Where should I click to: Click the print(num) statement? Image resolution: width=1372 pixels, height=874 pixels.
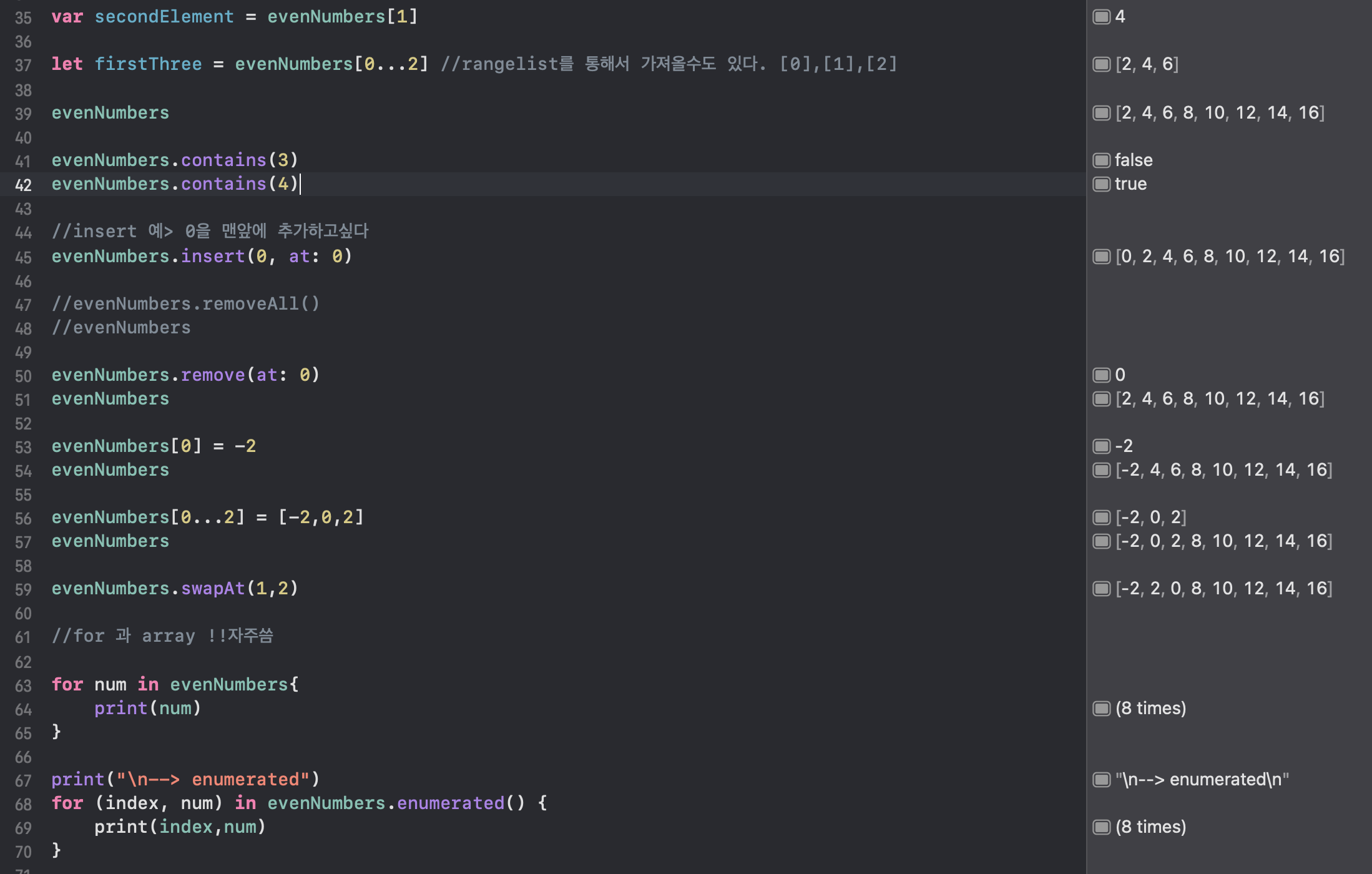[x=147, y=709]
